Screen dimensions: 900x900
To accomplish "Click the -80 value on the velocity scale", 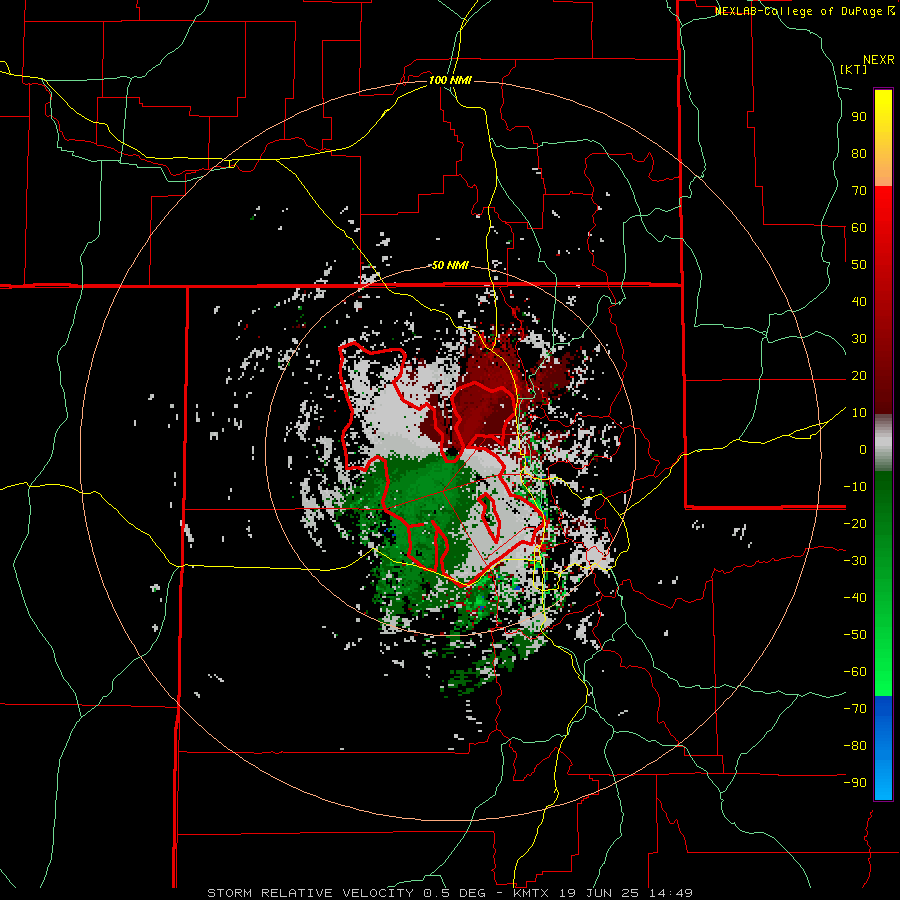I will [x=855, y=746].
